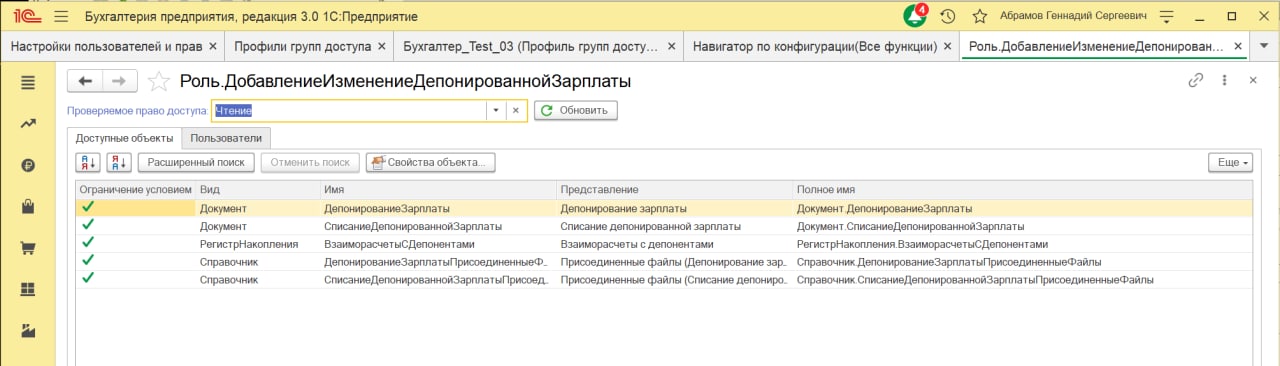Go forward with right arrow
Screen dimensions: 1280x366
click(119, 82)
